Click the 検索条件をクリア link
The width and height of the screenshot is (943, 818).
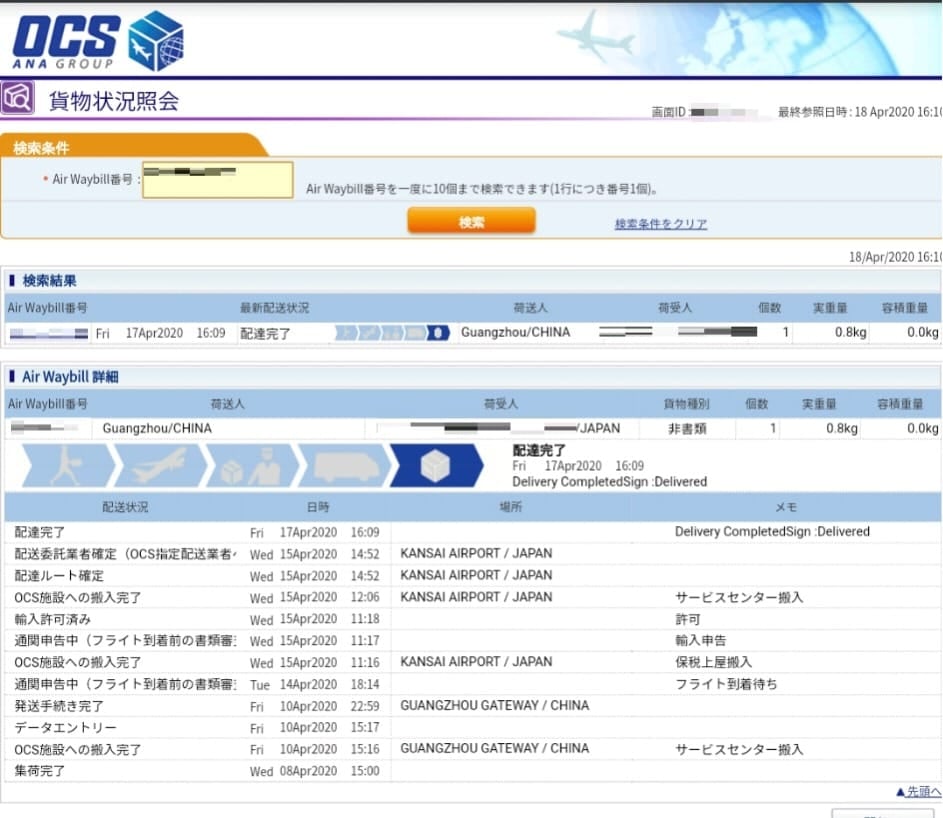[x=660, y=224]
